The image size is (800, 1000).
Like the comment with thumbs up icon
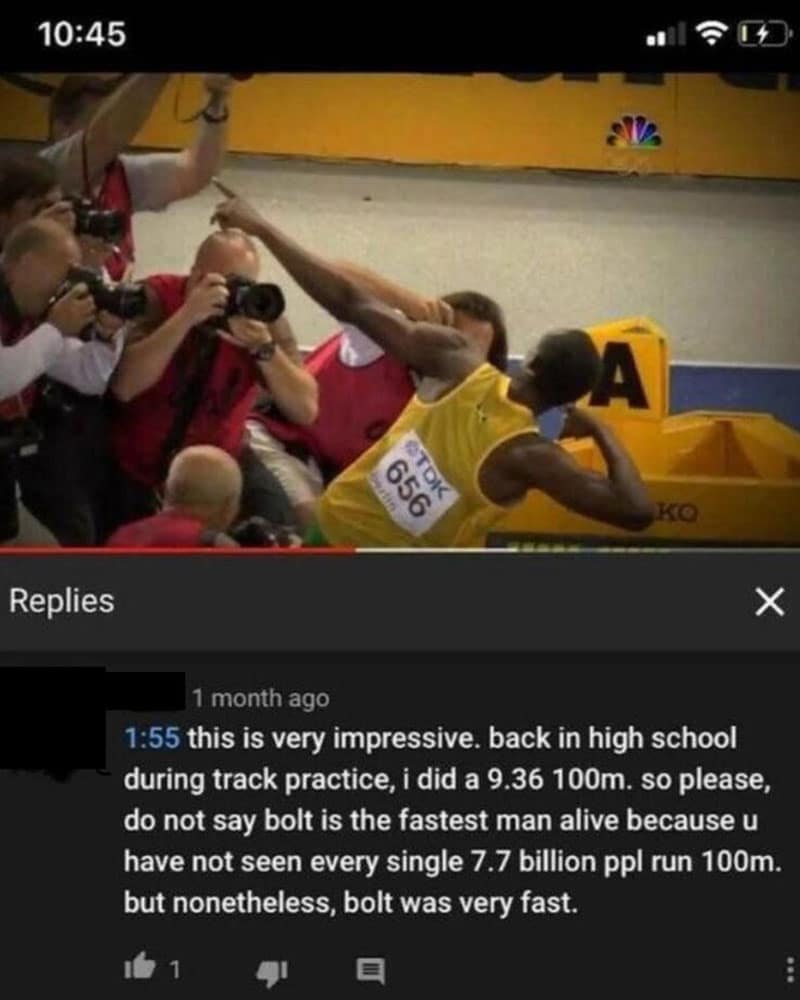pos(140,966)
